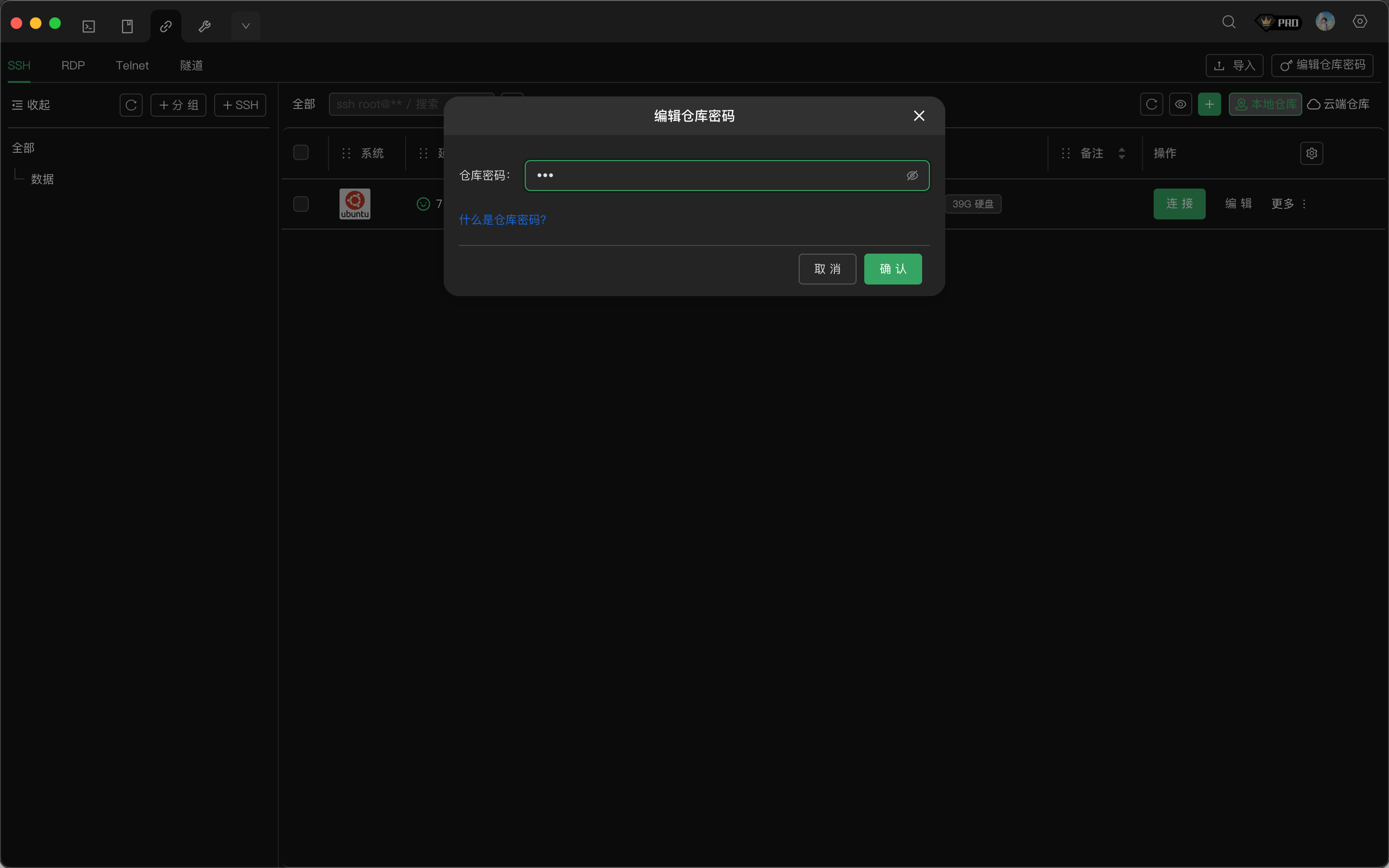Click the search magnifier icon
Image resolution: width=1389 pixels, height=868 pixels.
(x=1228, y=22)
